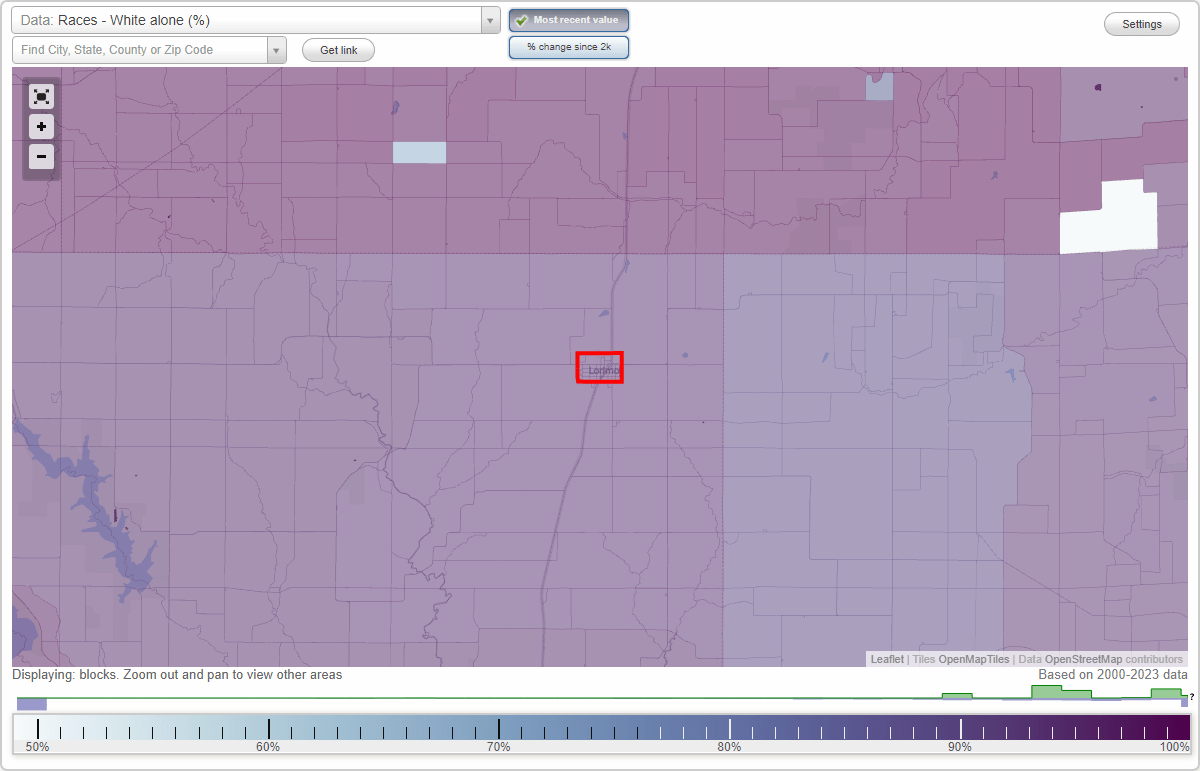Click the fit-to-bounds icon above zoom controls
Screen dimensions: 1200x771
coord(41,96)
